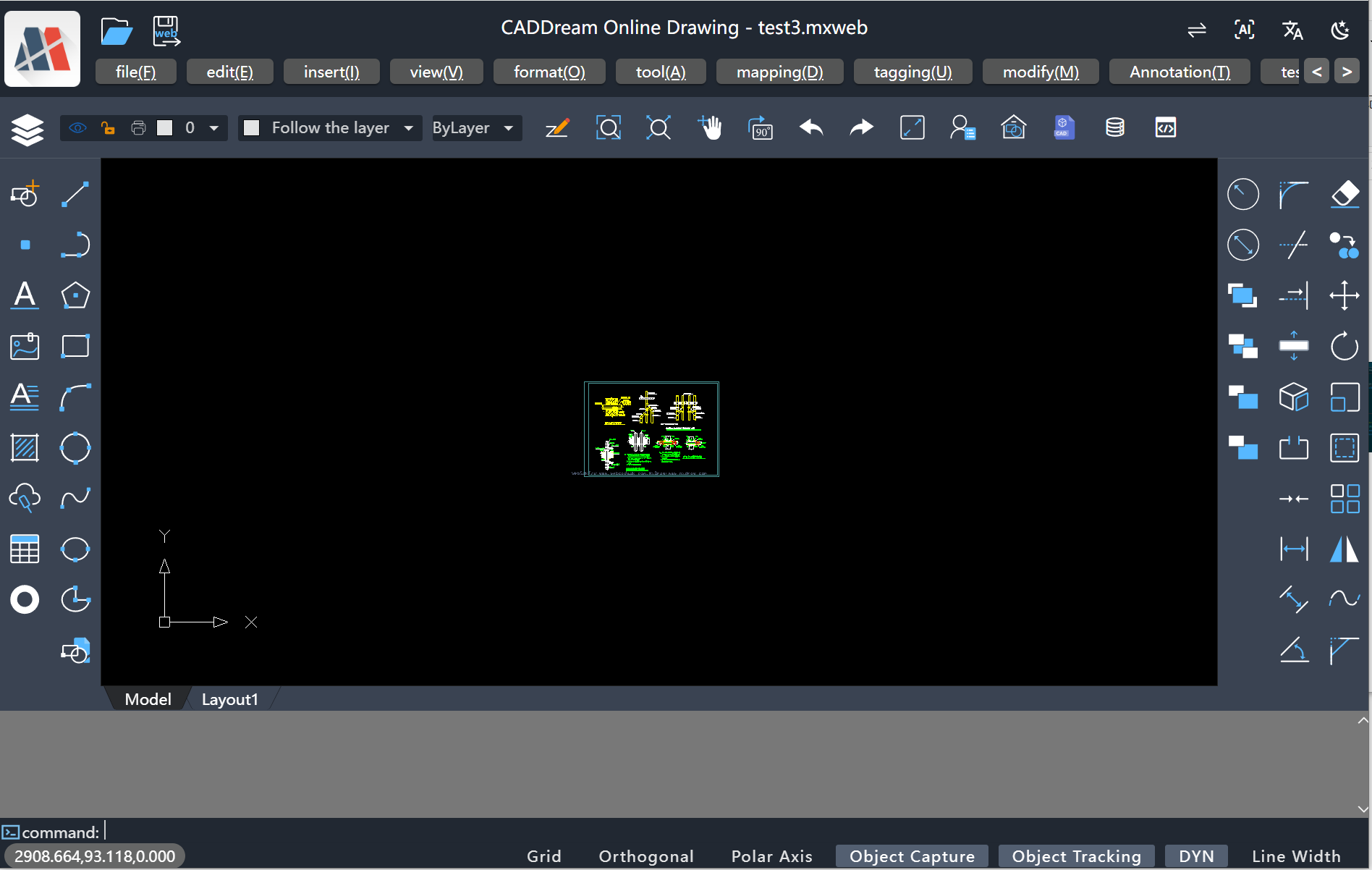Switch to the Layout1 tab
Image resolution: width=1372 pixels, height=870 pixels.
point(229,699)
